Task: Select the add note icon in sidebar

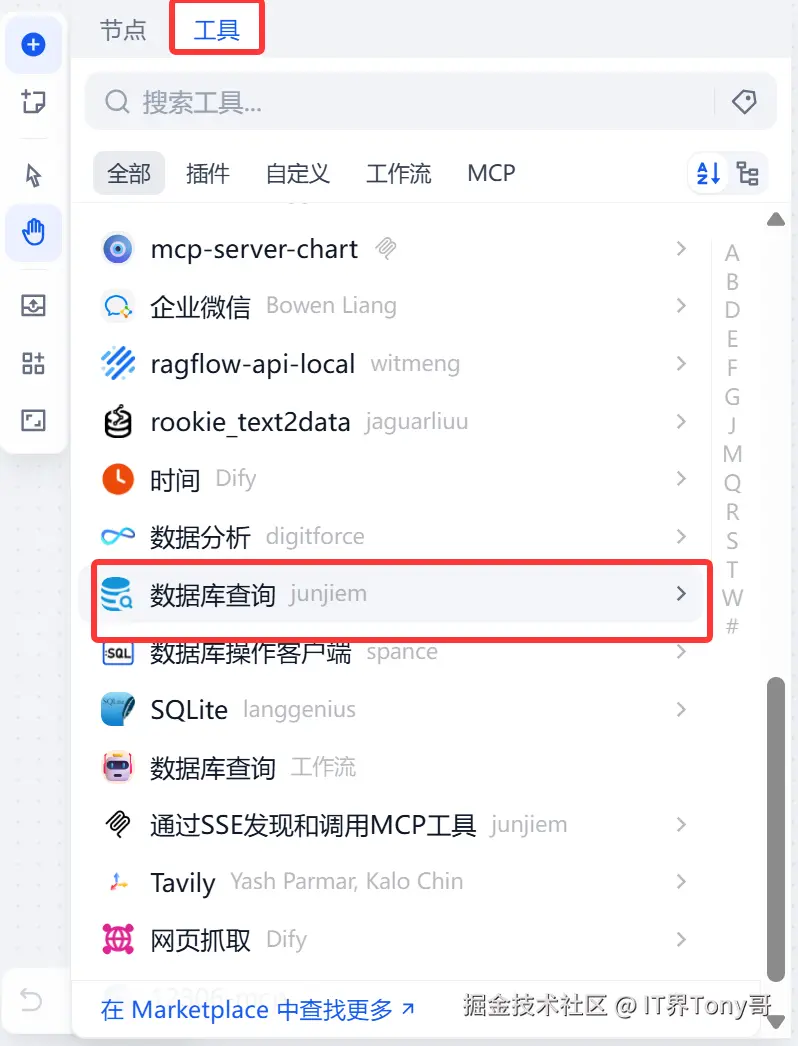Action: coord(33,102)
